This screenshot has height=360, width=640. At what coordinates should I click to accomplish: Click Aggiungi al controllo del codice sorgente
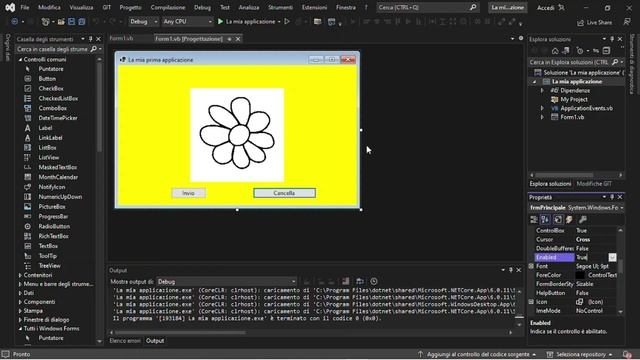478,354
